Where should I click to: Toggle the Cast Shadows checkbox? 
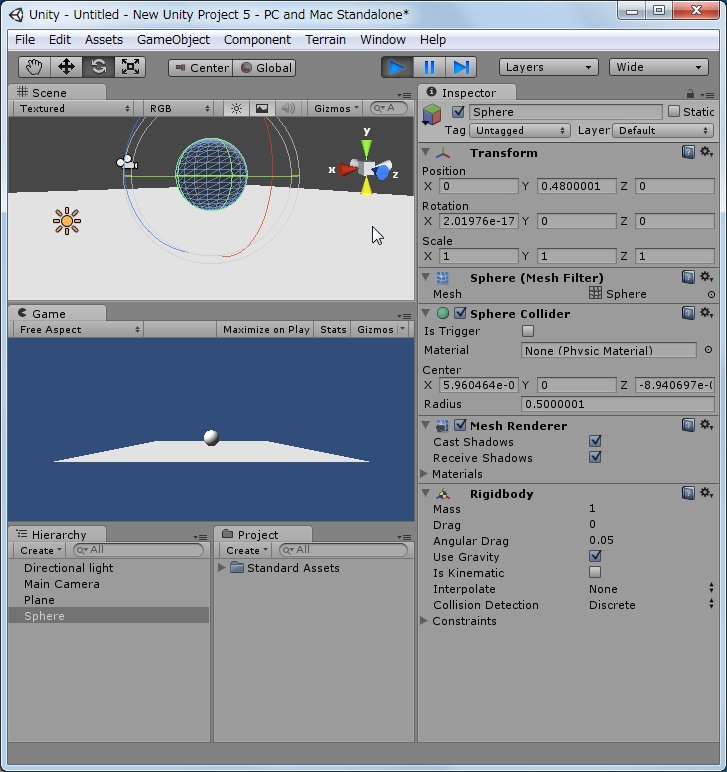595,441
